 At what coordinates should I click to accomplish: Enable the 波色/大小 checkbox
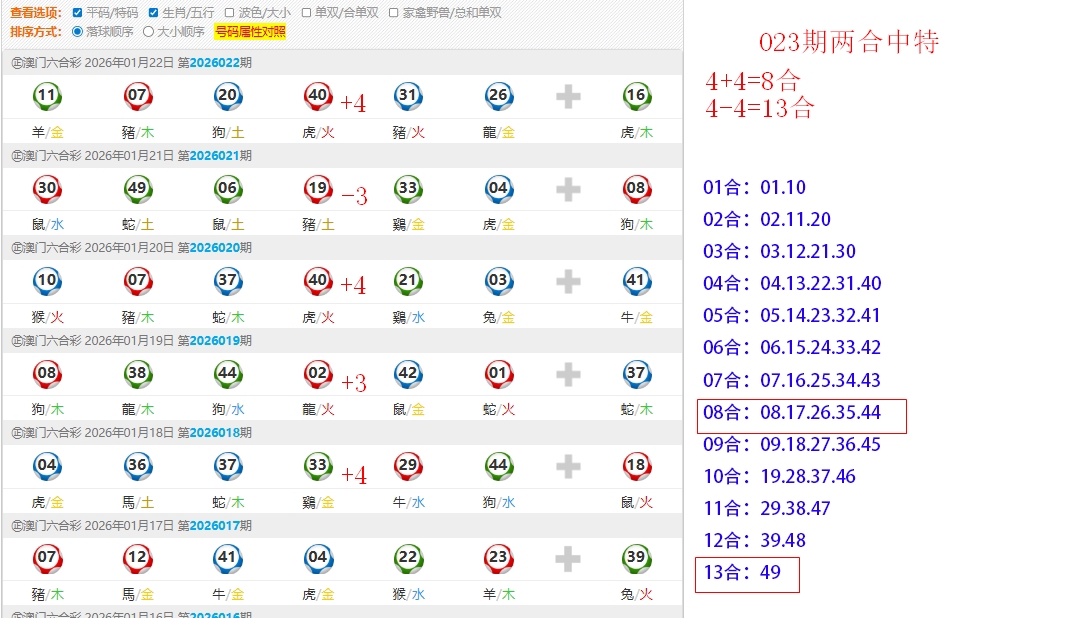tap(230, 13)
